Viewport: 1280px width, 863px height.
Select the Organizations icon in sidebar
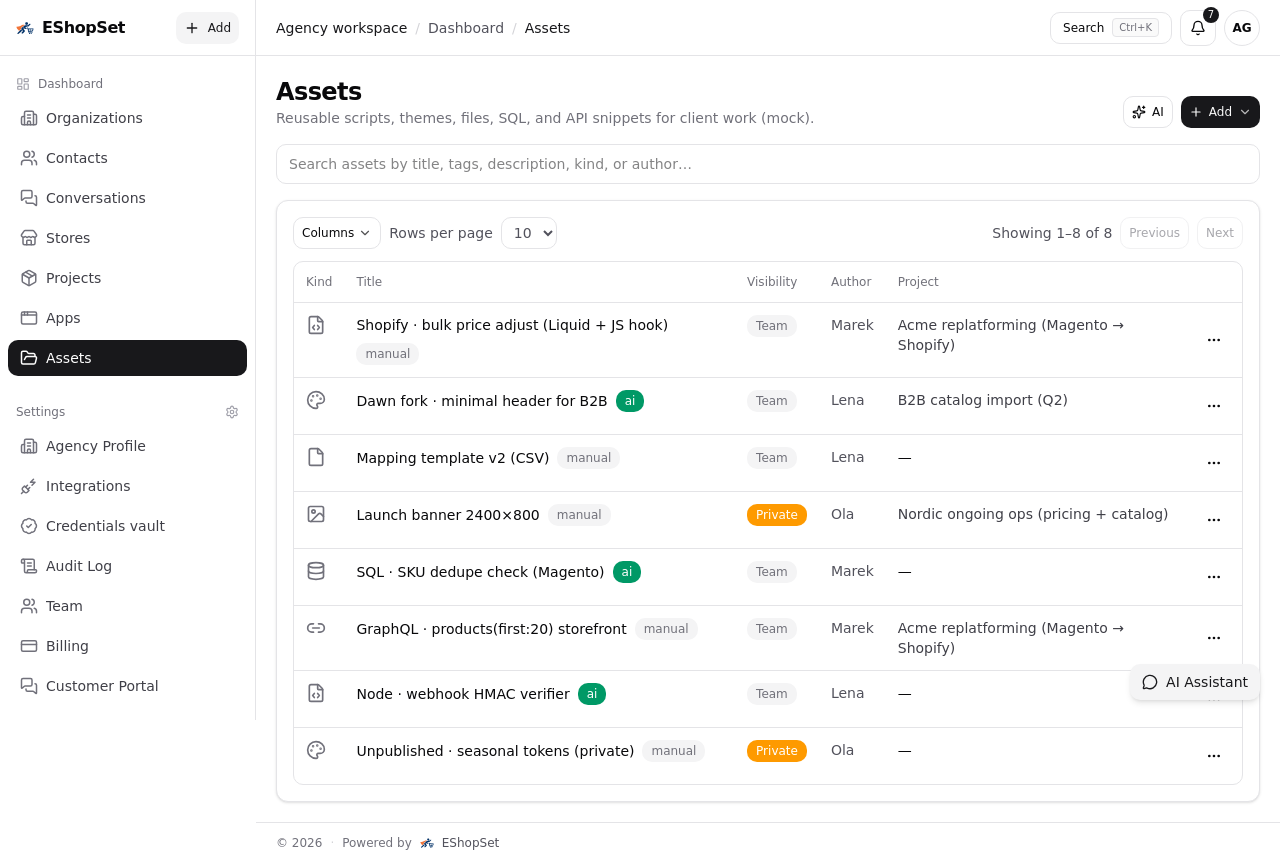point(29,118)
